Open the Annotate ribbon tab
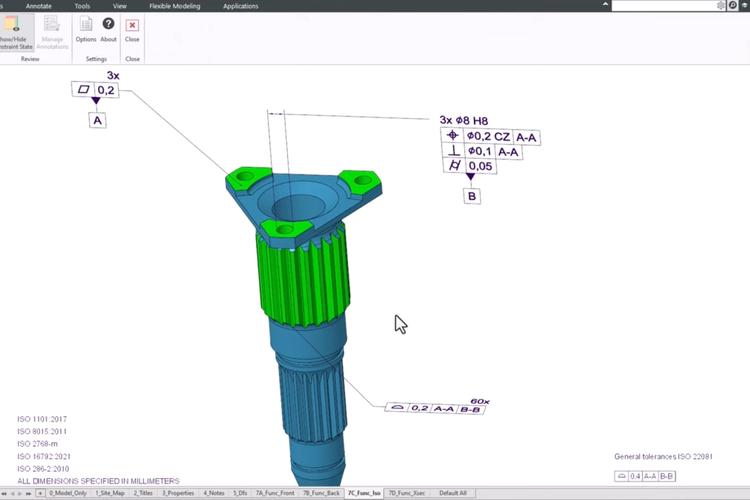 [40, 6]
